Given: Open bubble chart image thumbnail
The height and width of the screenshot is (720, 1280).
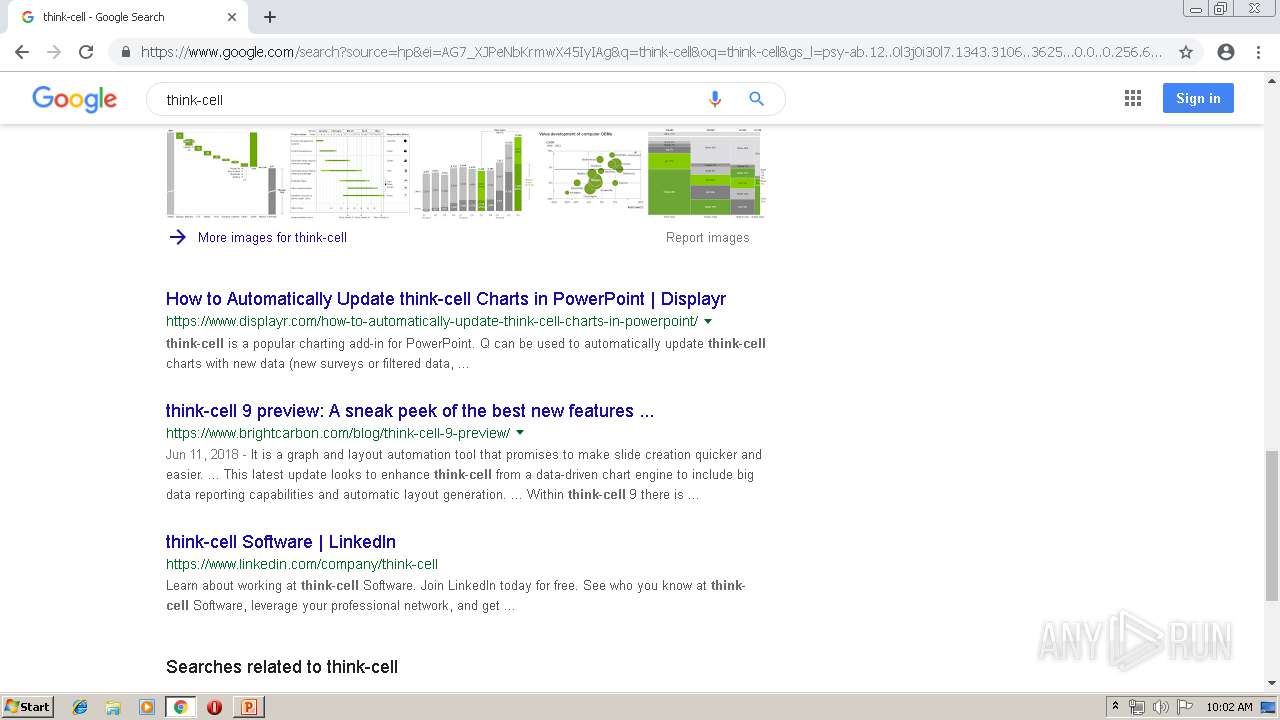Looking at the screenshot, I should 592,173.
